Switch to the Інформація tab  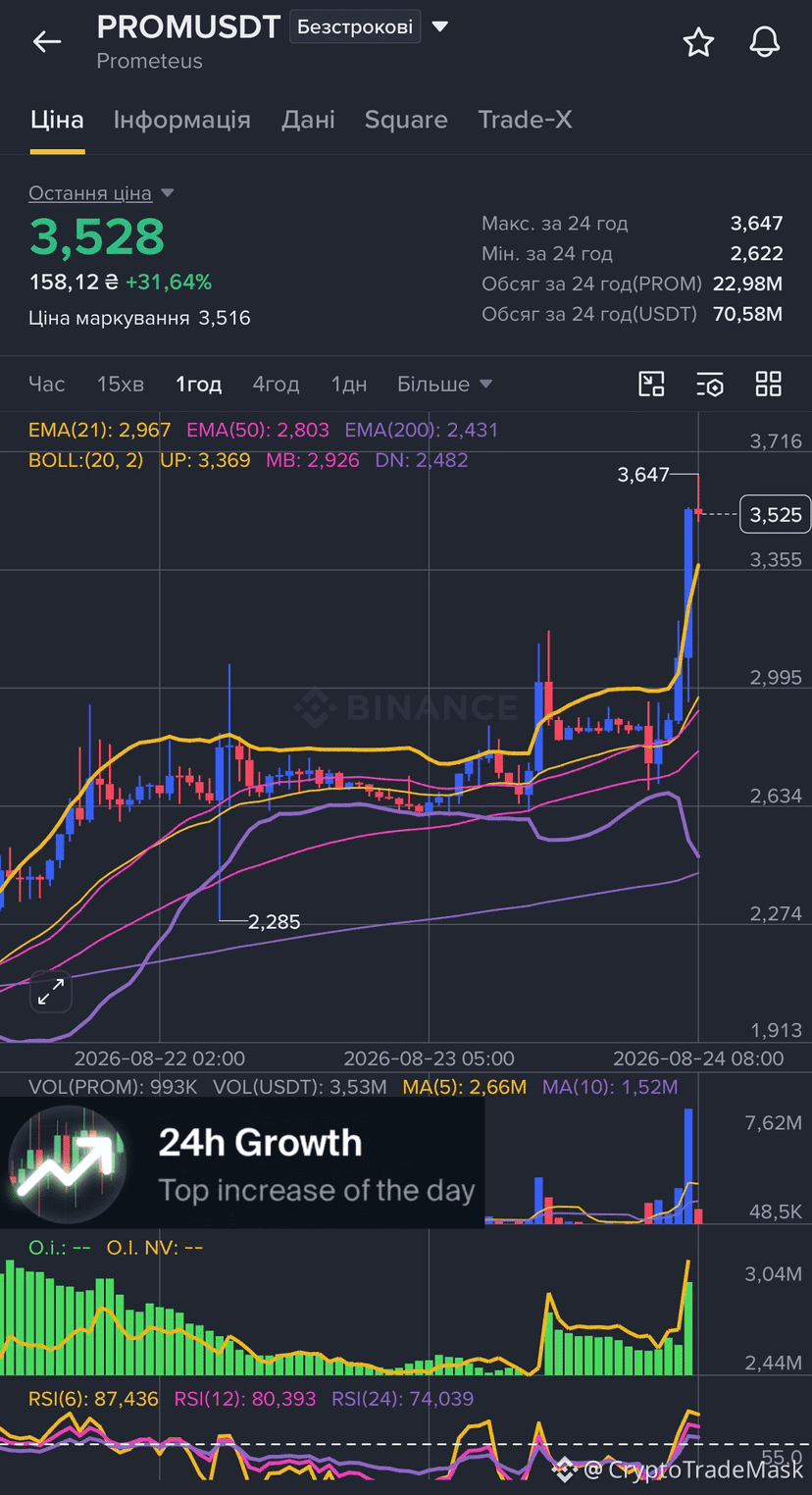[x=182, y=120]
